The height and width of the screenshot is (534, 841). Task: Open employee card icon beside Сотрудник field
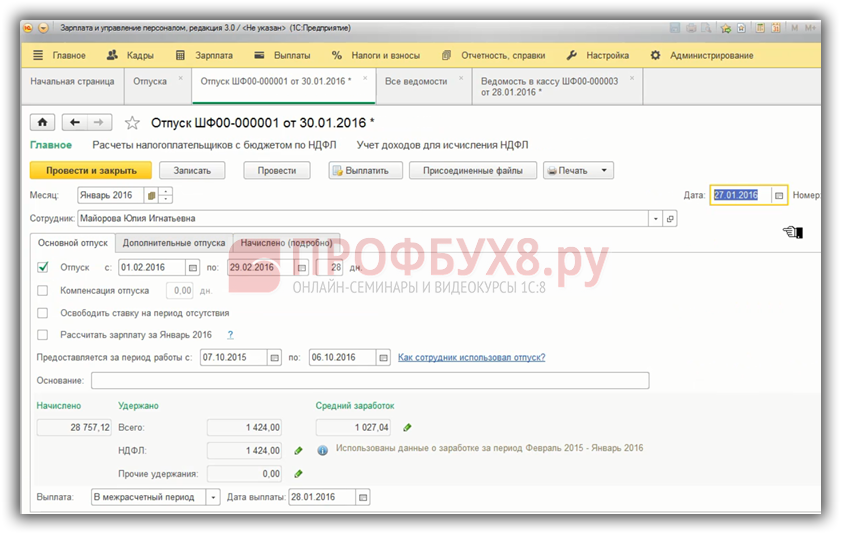[x=670, y=219]
